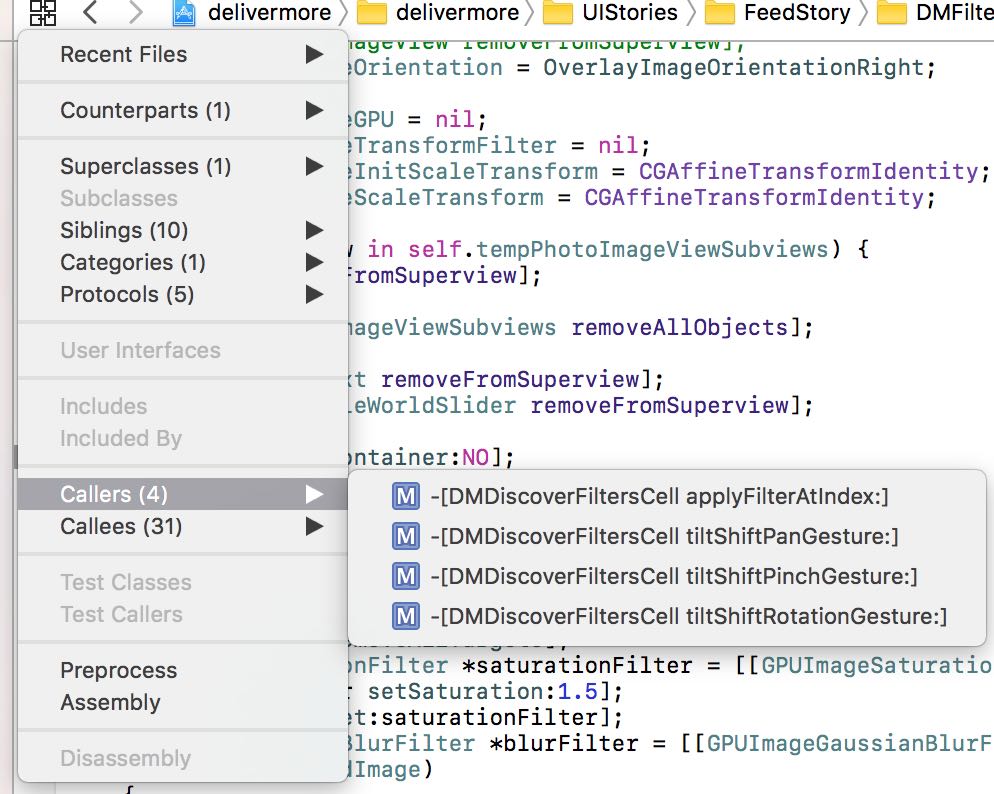The width and height of the screenshot is (994, 794).
Task: Go back with the left chevron
Action: (x=91, y=13)
